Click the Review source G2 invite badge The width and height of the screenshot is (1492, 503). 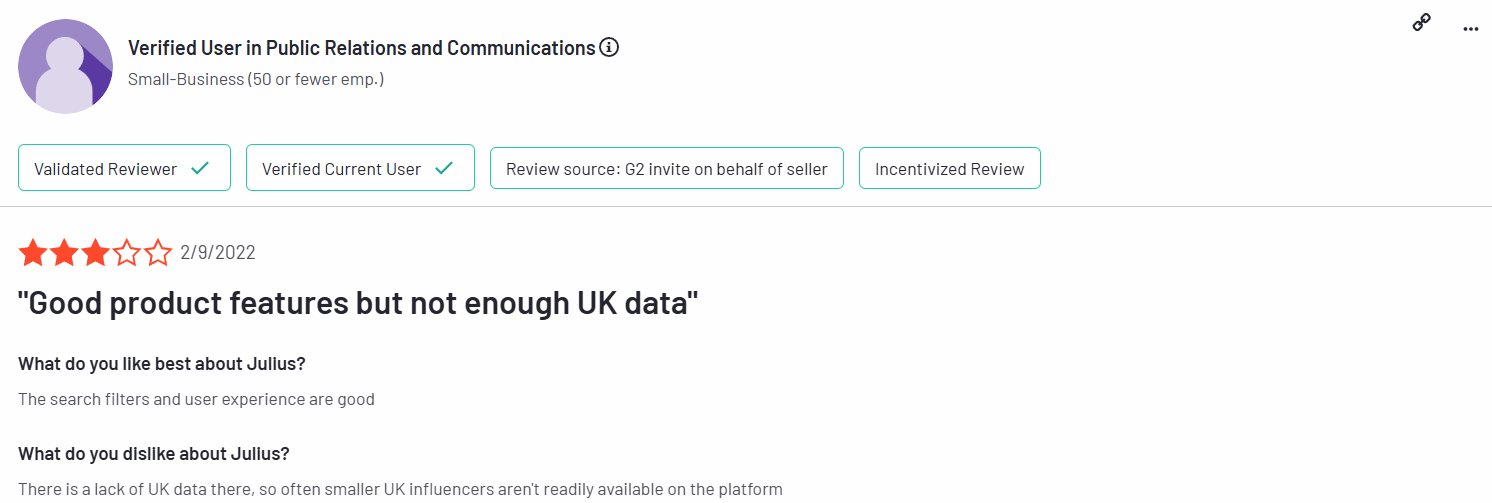(667, 168)
